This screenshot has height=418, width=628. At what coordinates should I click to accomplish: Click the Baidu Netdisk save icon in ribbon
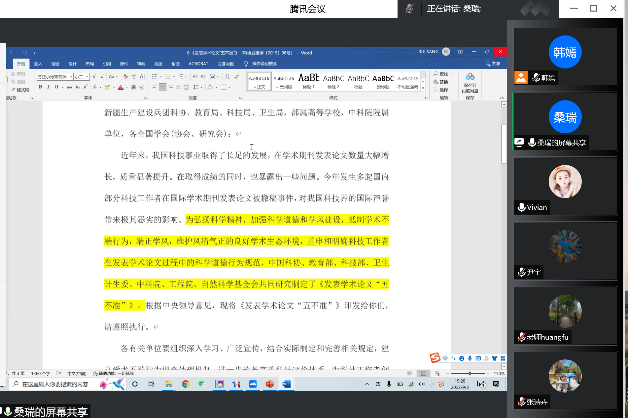click(x=471, y=79)
